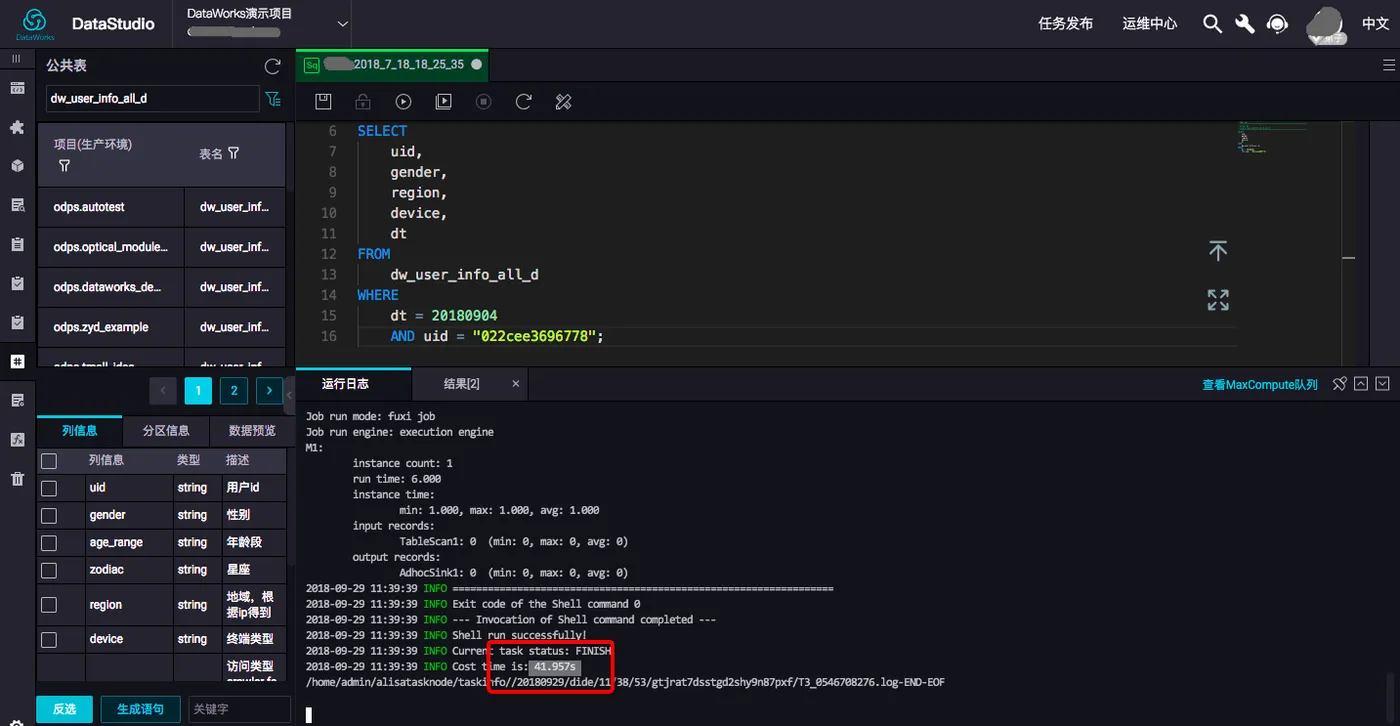Viewport: 1400px width, 726px height.
Task: Open the editor tab list hamburger menu
Action: point(1388,65)
